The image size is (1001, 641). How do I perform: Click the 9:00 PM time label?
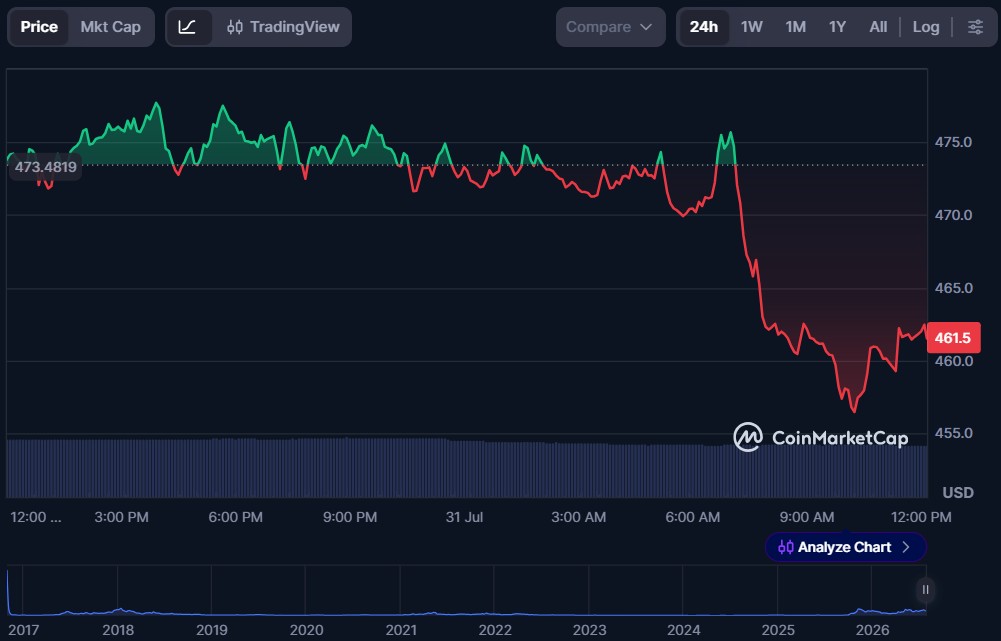point(350,517)
